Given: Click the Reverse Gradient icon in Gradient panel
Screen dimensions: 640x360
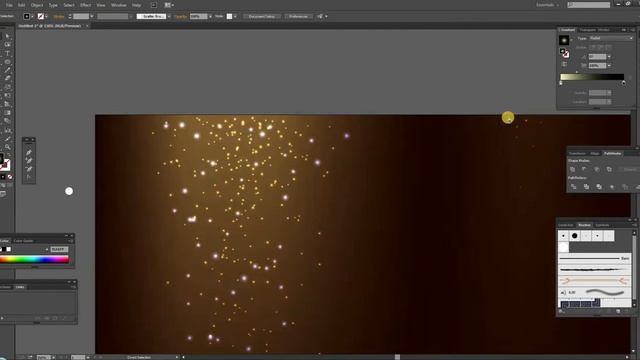Looking at the screenshot, I should pyautogui.click(x=564, y=64).
